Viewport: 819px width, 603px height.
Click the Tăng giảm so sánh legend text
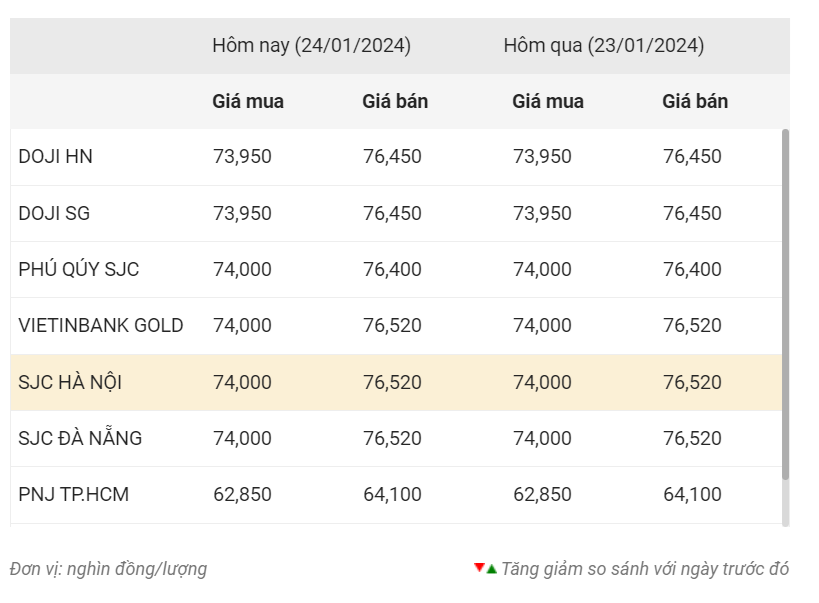pos(645,569)
